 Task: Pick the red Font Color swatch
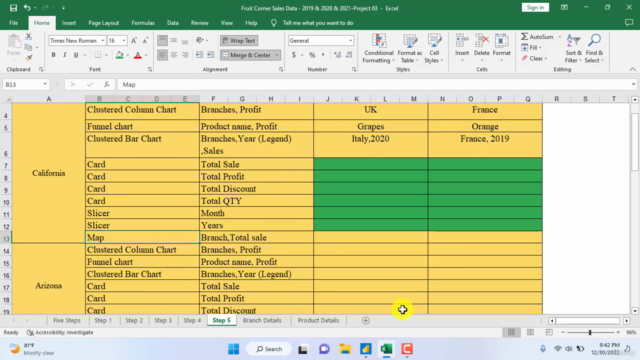click(138, 55)
